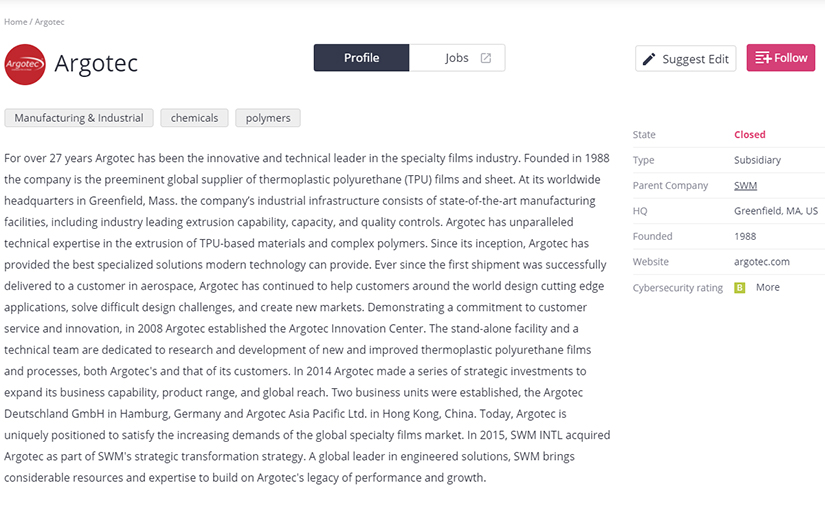The image size is (825, 516).
Task: Click the Parent Company label
Action: 670,186
